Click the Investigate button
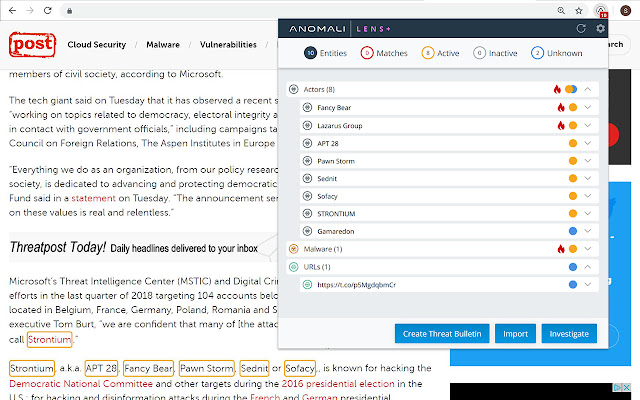This screenshot has width=640, height=400. [x=569, y=334]
